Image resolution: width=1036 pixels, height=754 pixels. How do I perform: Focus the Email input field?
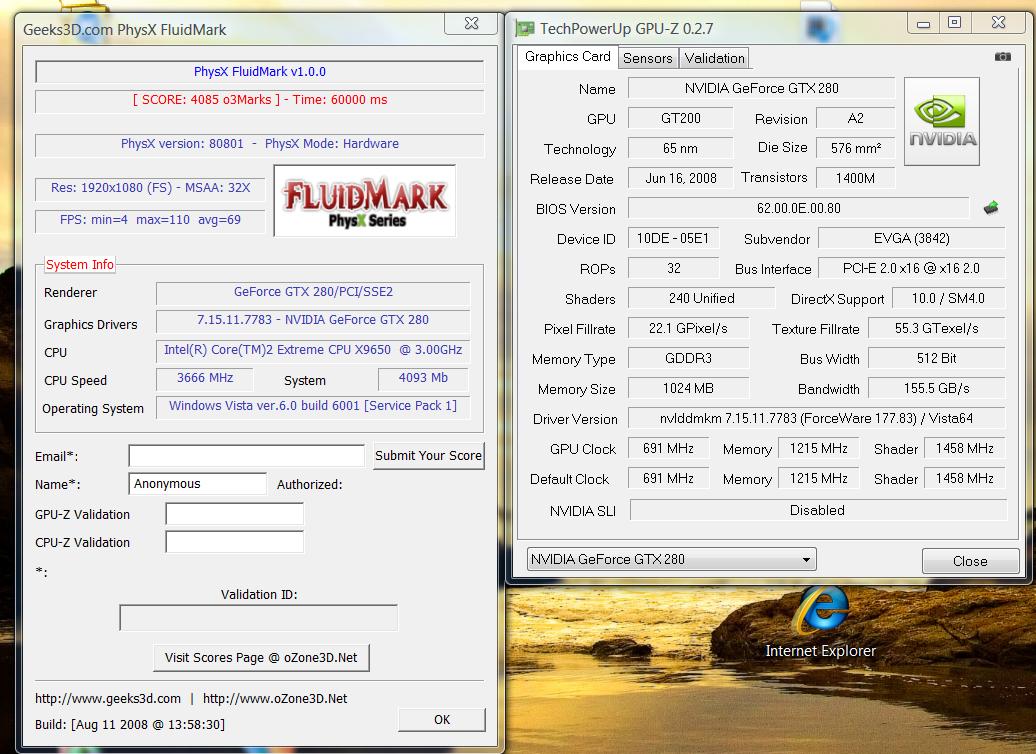point(246,455)
